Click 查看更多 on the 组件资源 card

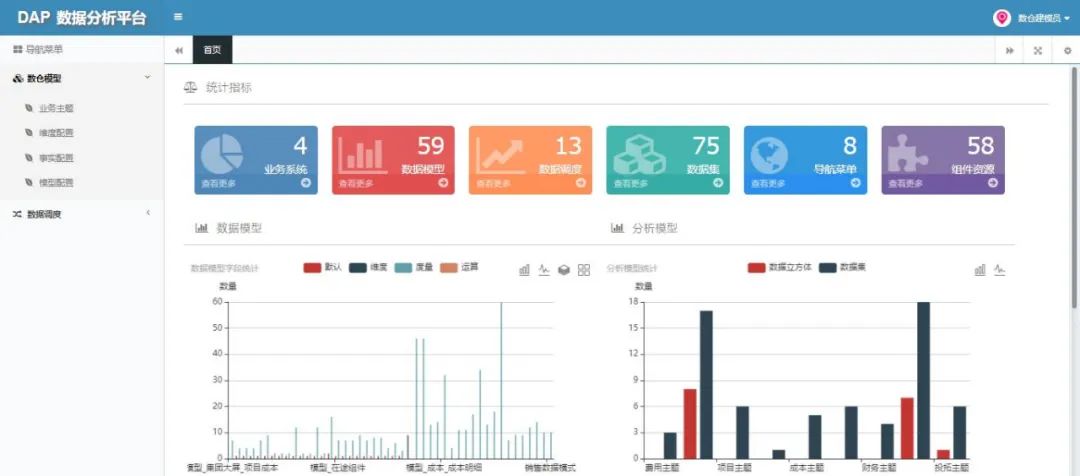[905, 184]
